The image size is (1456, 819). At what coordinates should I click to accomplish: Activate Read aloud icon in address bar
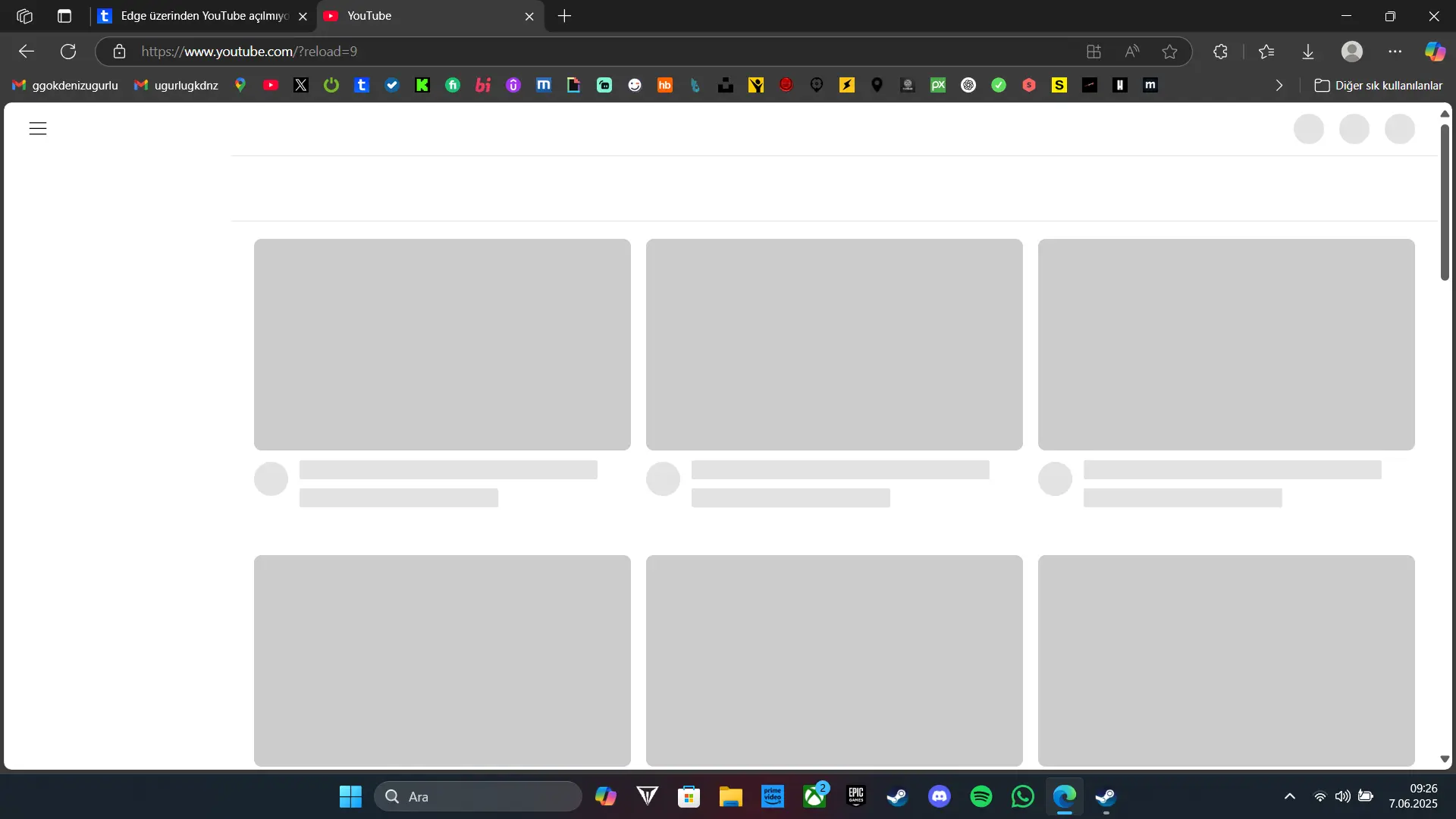[x=1132, y=52]
